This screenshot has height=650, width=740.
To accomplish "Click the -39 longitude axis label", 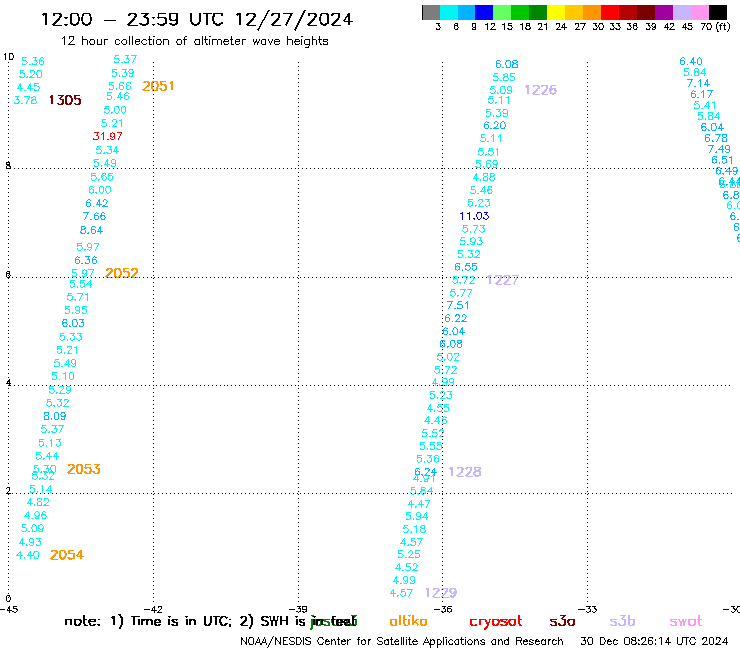I will pos(298,609).
